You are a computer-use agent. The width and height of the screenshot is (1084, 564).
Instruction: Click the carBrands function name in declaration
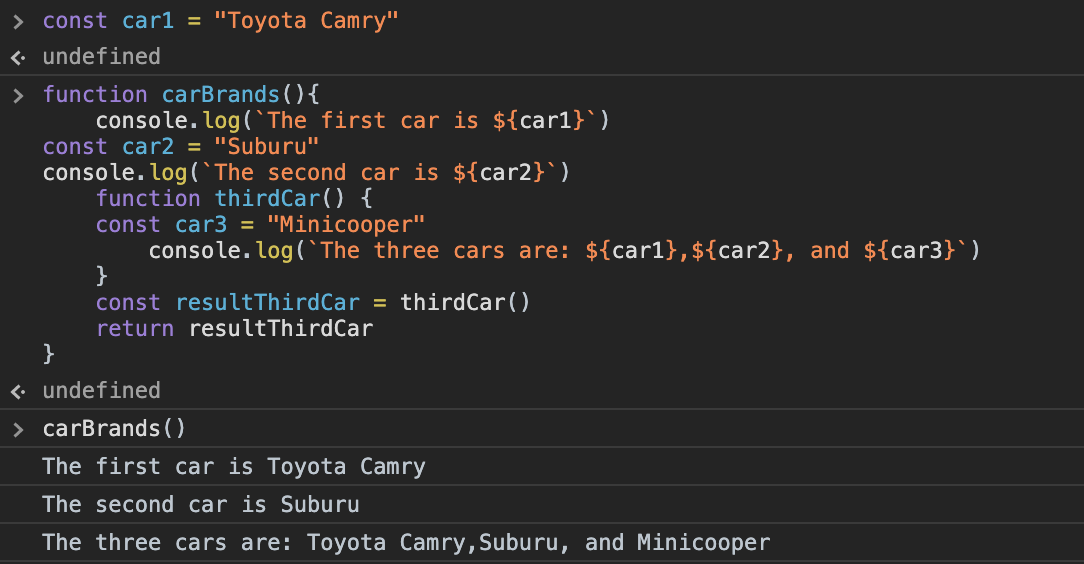[221, 94]
